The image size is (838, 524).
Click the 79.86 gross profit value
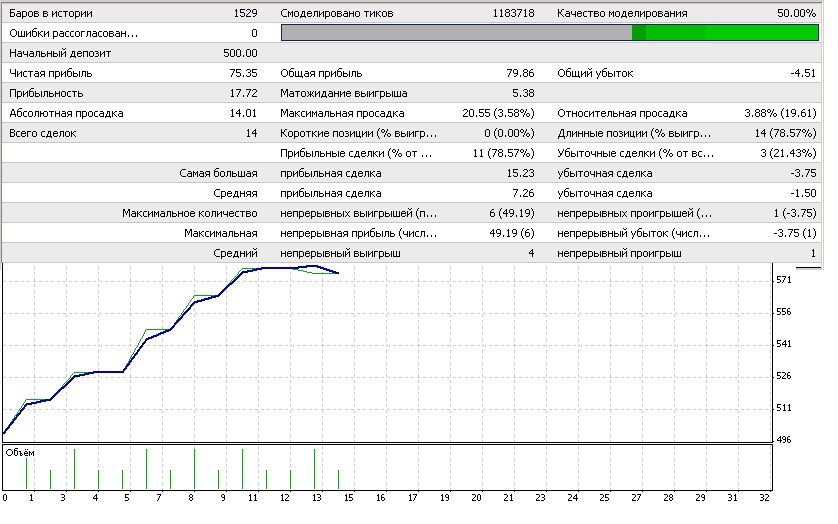click(x=520, y=73)
